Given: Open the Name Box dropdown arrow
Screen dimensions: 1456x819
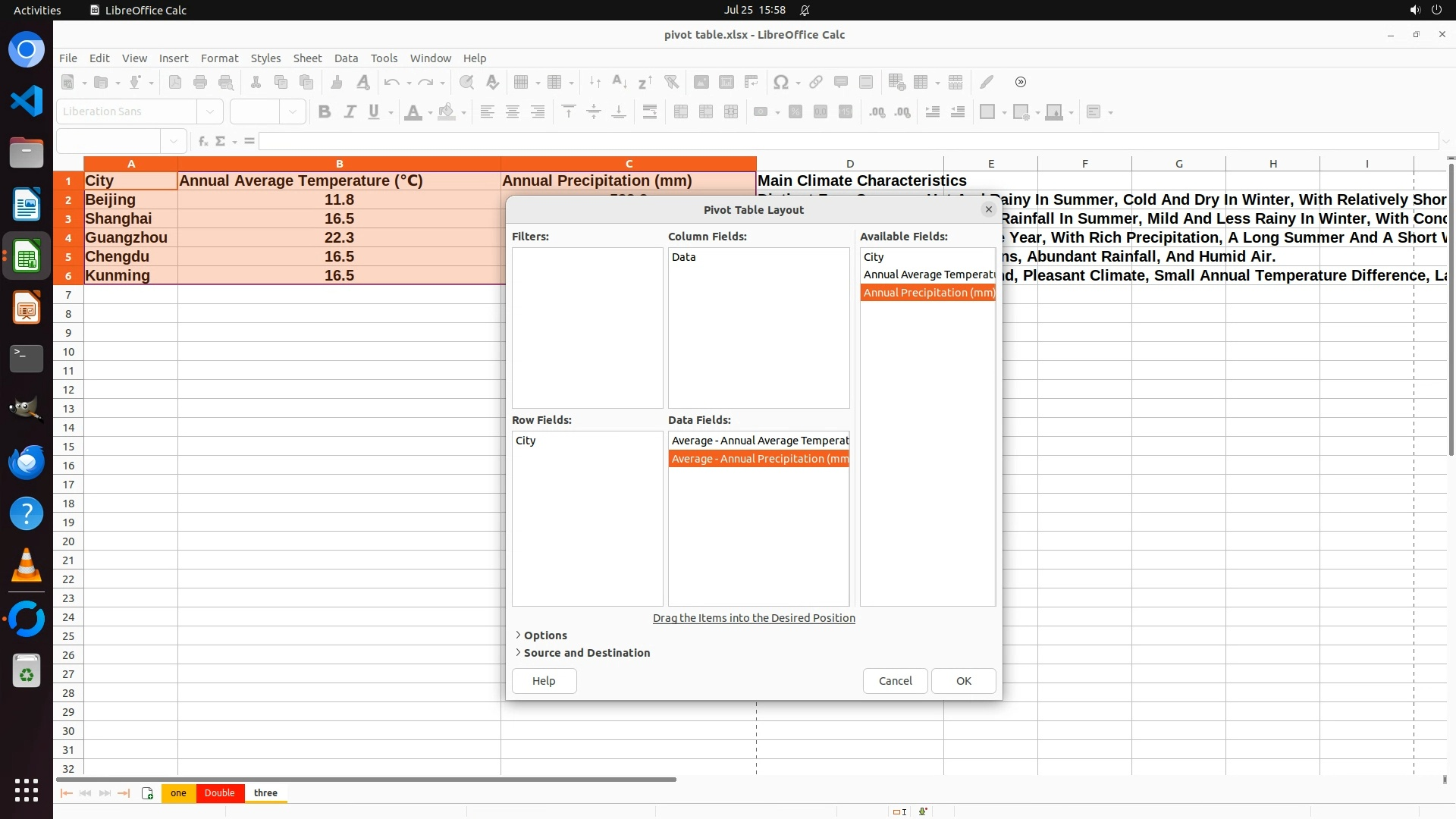Looking at the screenshot, I should pos(174,141).
